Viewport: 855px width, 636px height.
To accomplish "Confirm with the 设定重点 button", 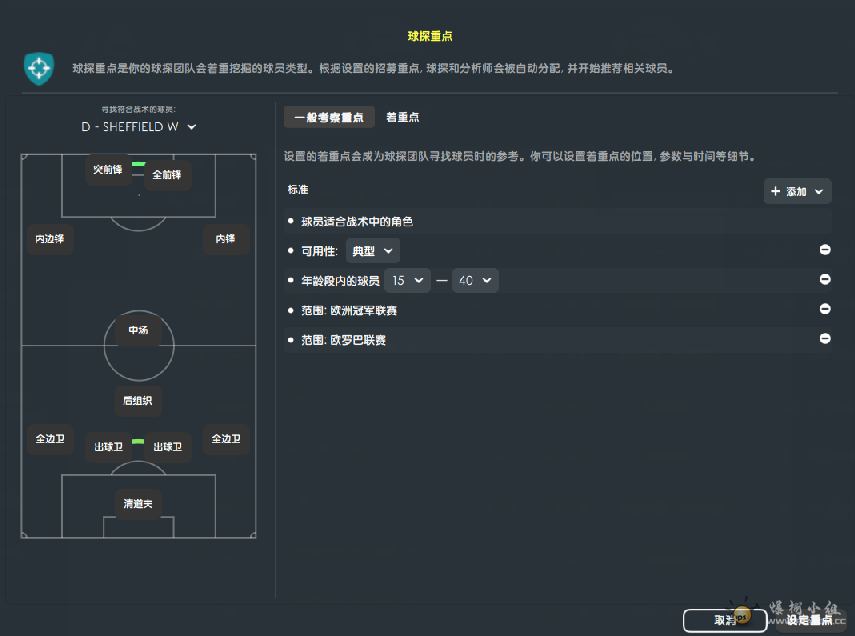I will (808, 620).
